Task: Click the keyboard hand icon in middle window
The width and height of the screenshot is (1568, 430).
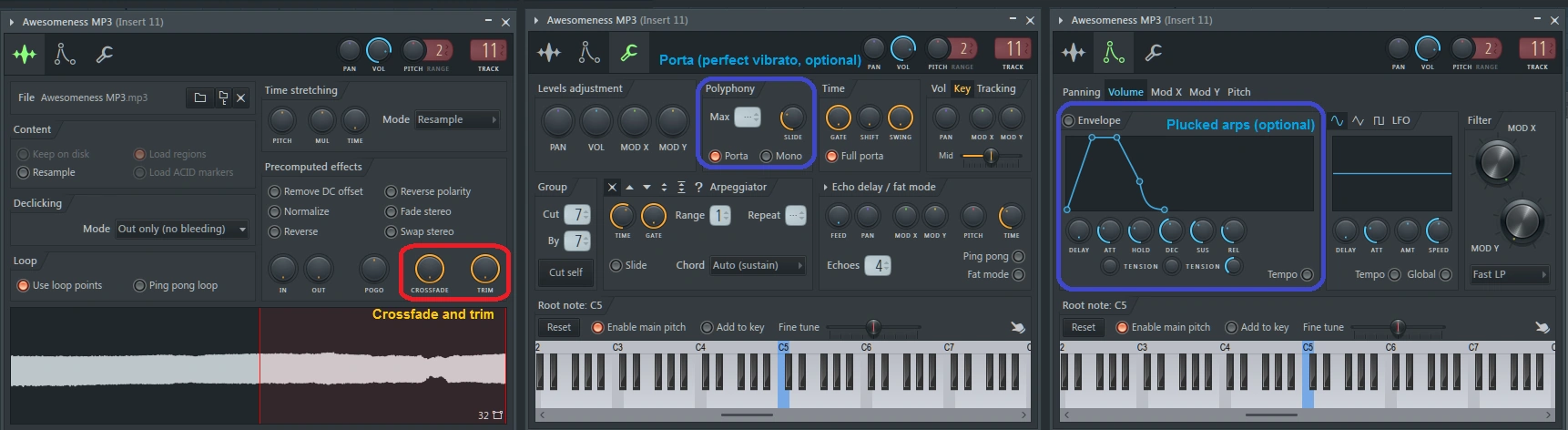Action: (1017, 327)
